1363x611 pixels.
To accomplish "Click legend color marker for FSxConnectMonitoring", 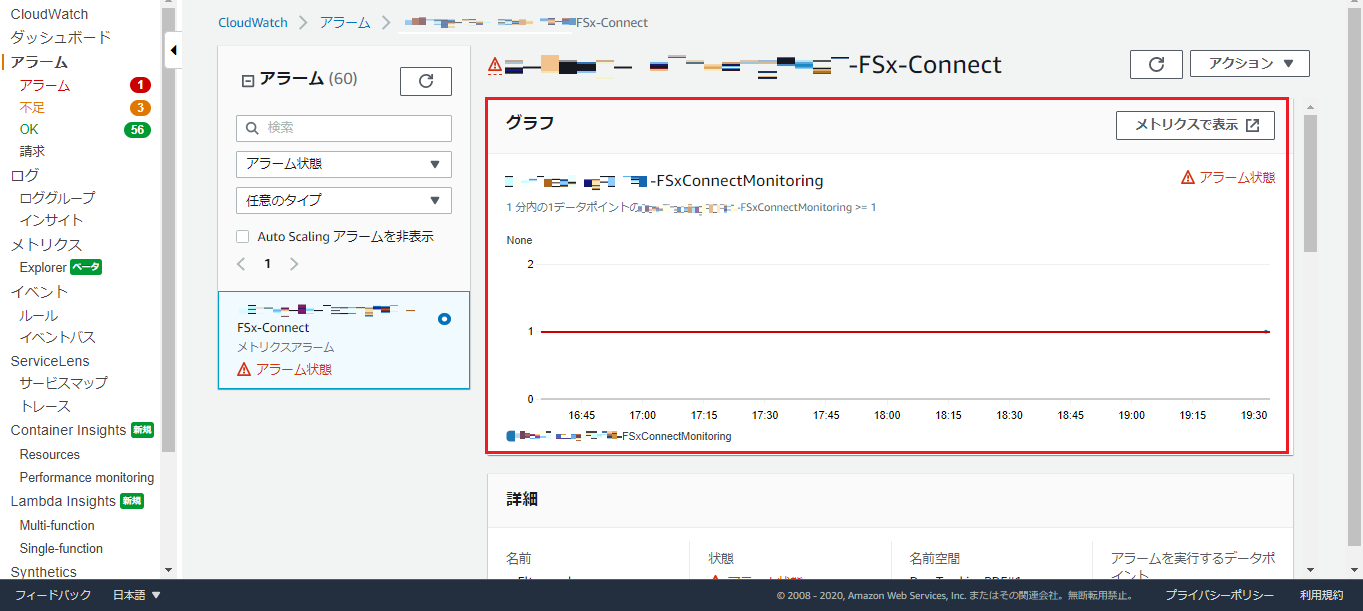I will [x=511, y=436].
